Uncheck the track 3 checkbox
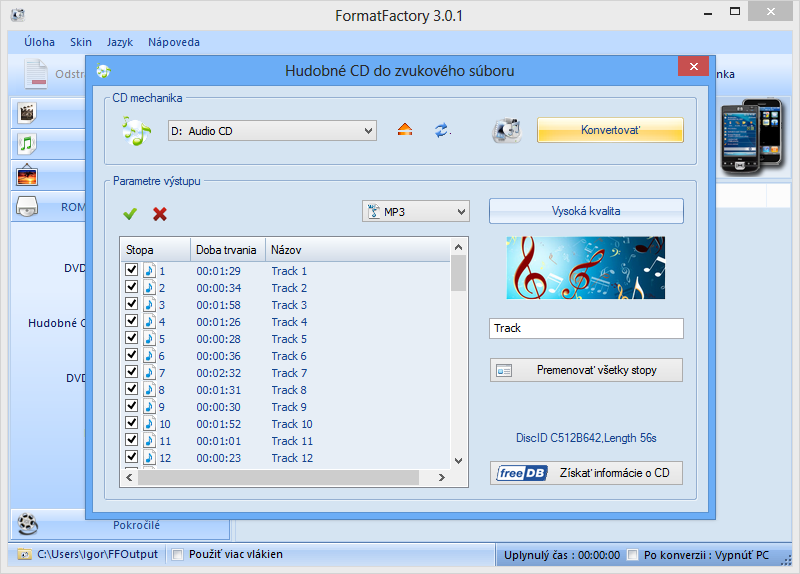Viewport: 800px width, 574px height. tap(132, 304)
